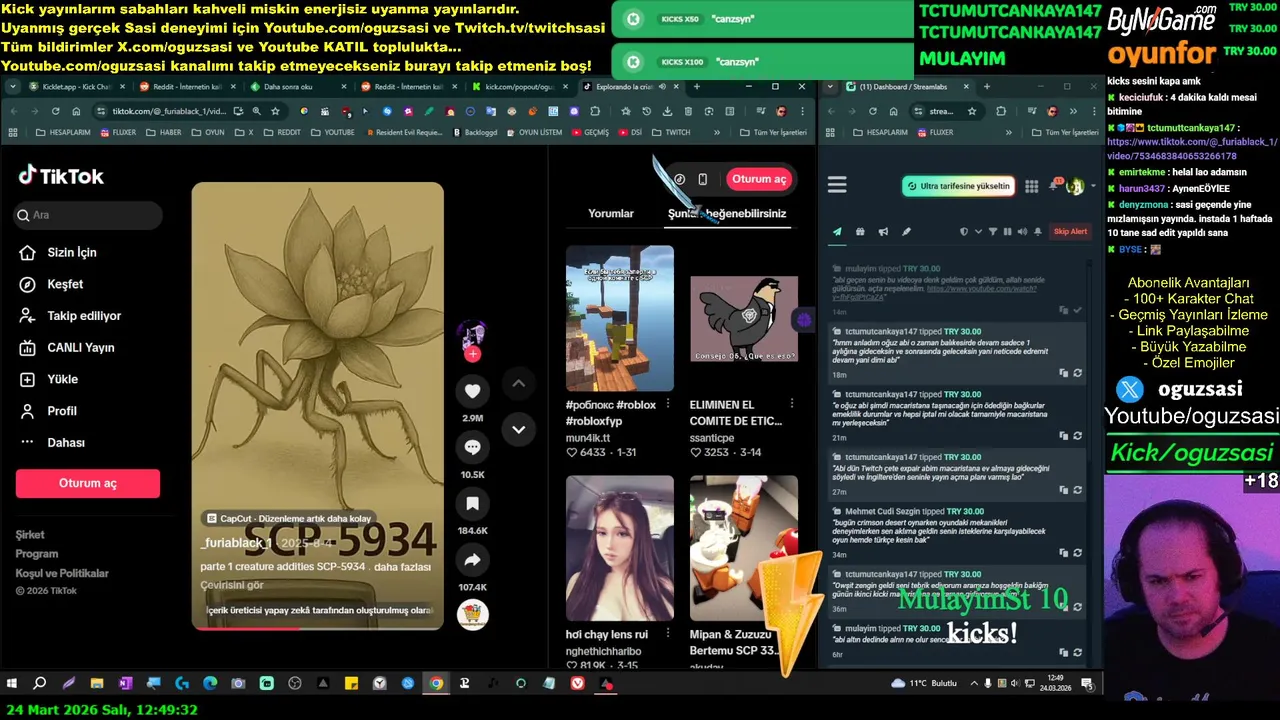The width and height of the screenshot is (1280, 720).
Task: Click the sidebar Oturum aç button
Action: pyautogui.click(x=88, y=483)
